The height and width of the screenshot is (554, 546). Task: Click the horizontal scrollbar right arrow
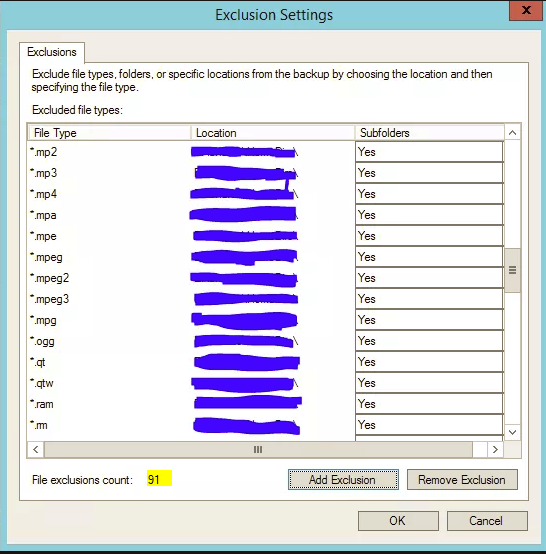(x=495, y=449)
